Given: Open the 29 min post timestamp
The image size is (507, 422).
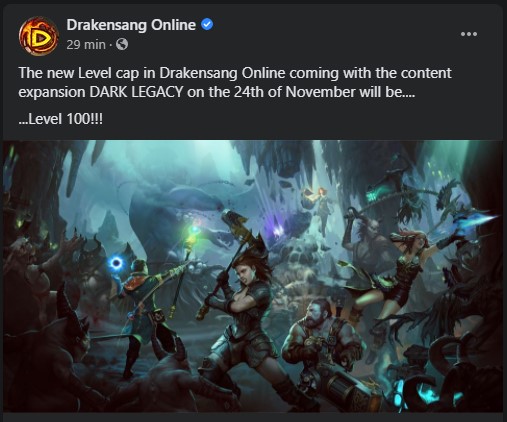Looking at the screenshot, I should [86, 44].
